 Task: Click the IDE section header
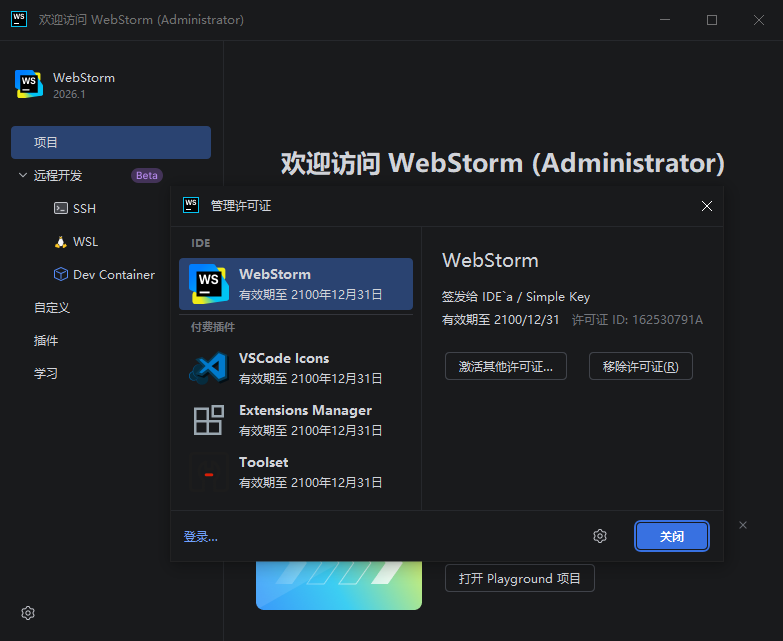click(201, 243)
